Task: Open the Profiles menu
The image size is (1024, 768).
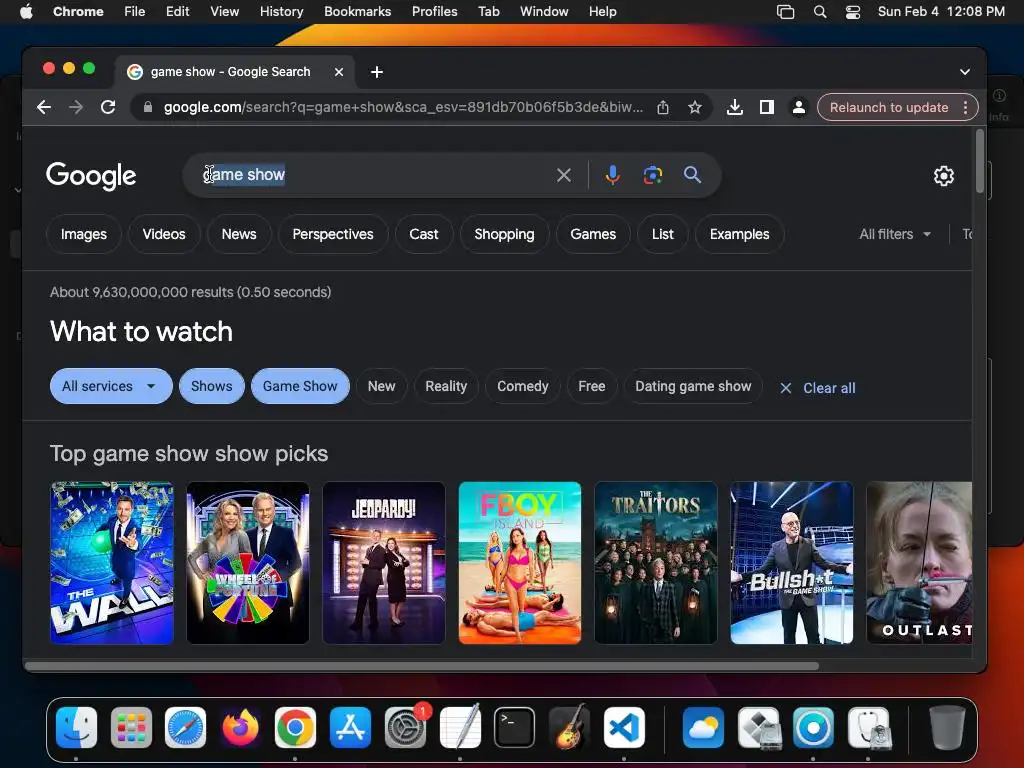Action: 434,12
